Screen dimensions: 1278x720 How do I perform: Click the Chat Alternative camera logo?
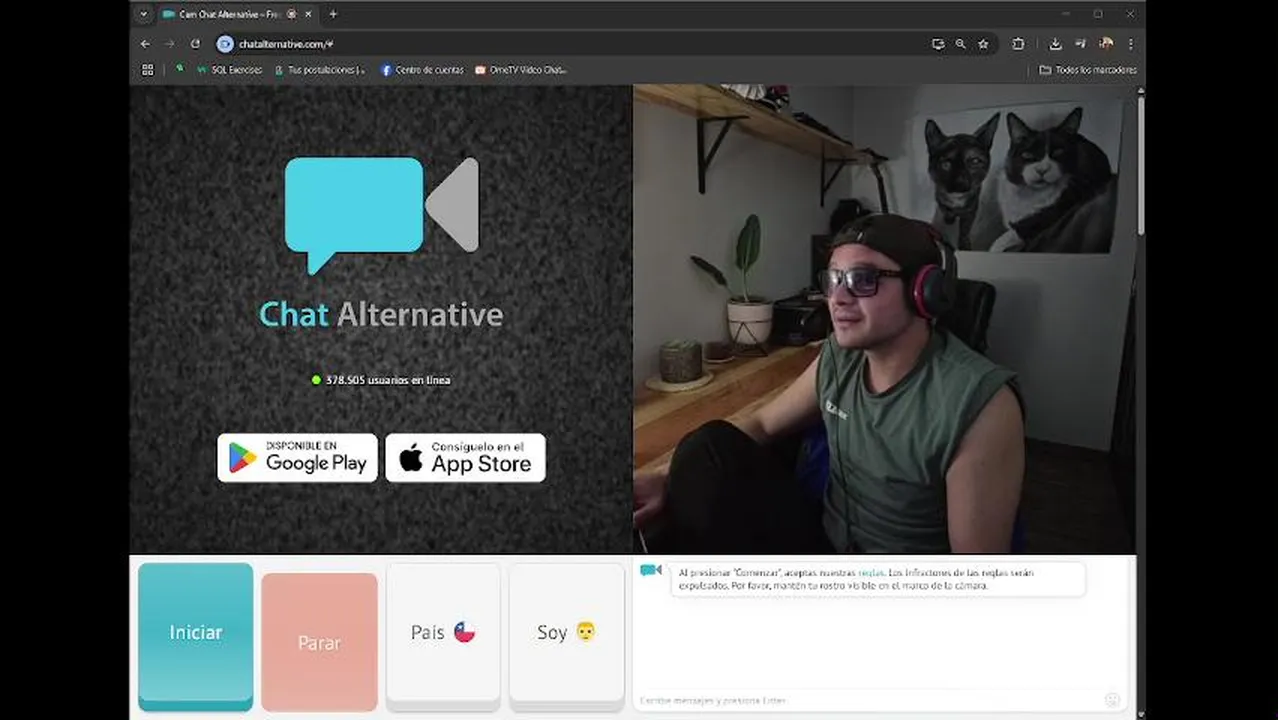coord(381,214)
